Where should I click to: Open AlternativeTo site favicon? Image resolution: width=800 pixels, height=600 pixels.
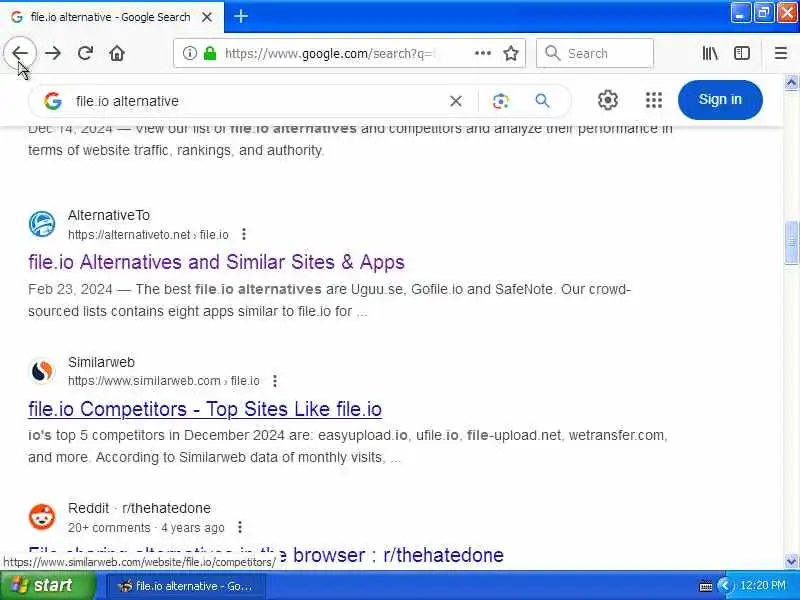(42, 224)
